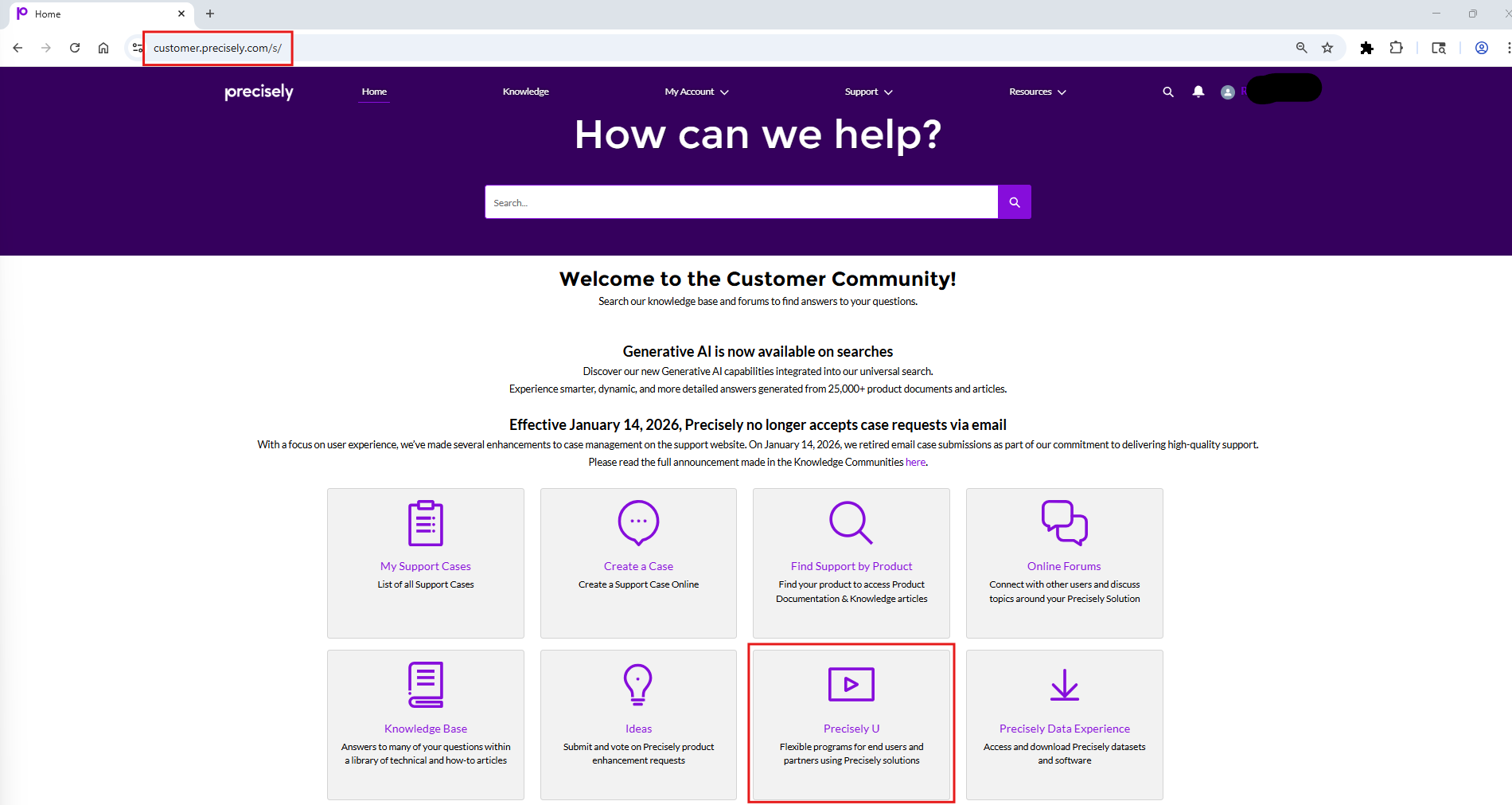Expand the Support dropdown menu
Viewport: 1512px width, 805px height.
click(x=869, y=92)
